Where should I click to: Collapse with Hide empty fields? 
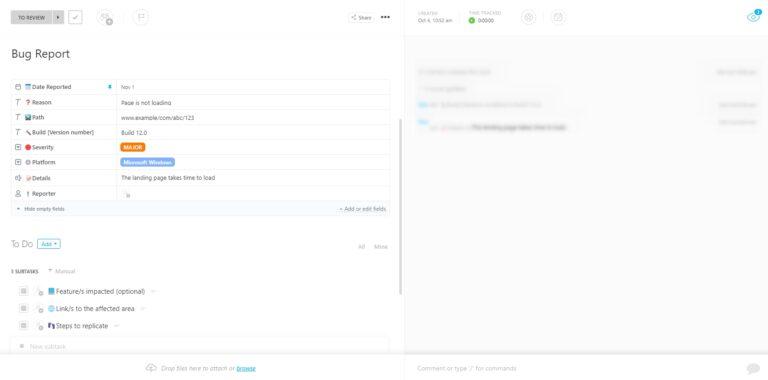pos(41,209)
